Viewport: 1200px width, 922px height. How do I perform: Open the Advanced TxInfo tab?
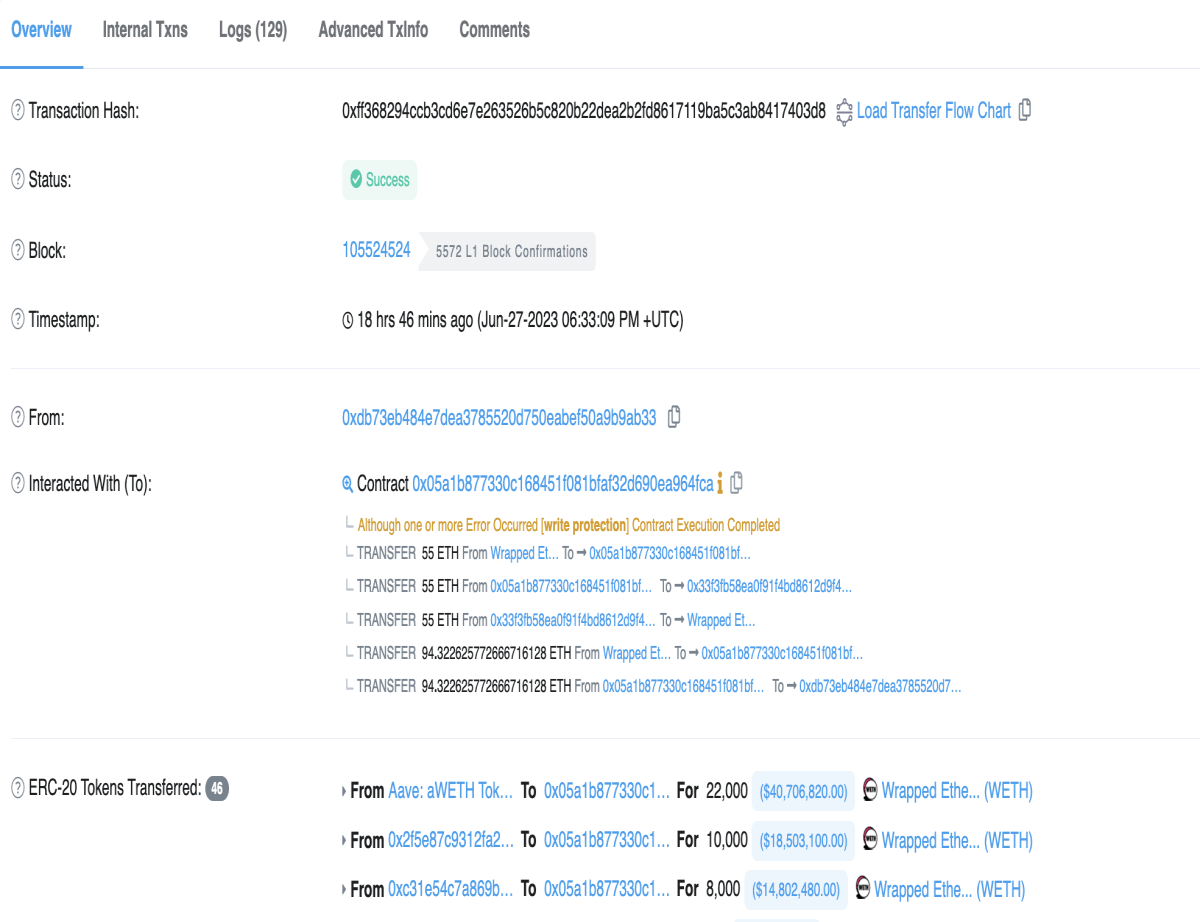373,30
